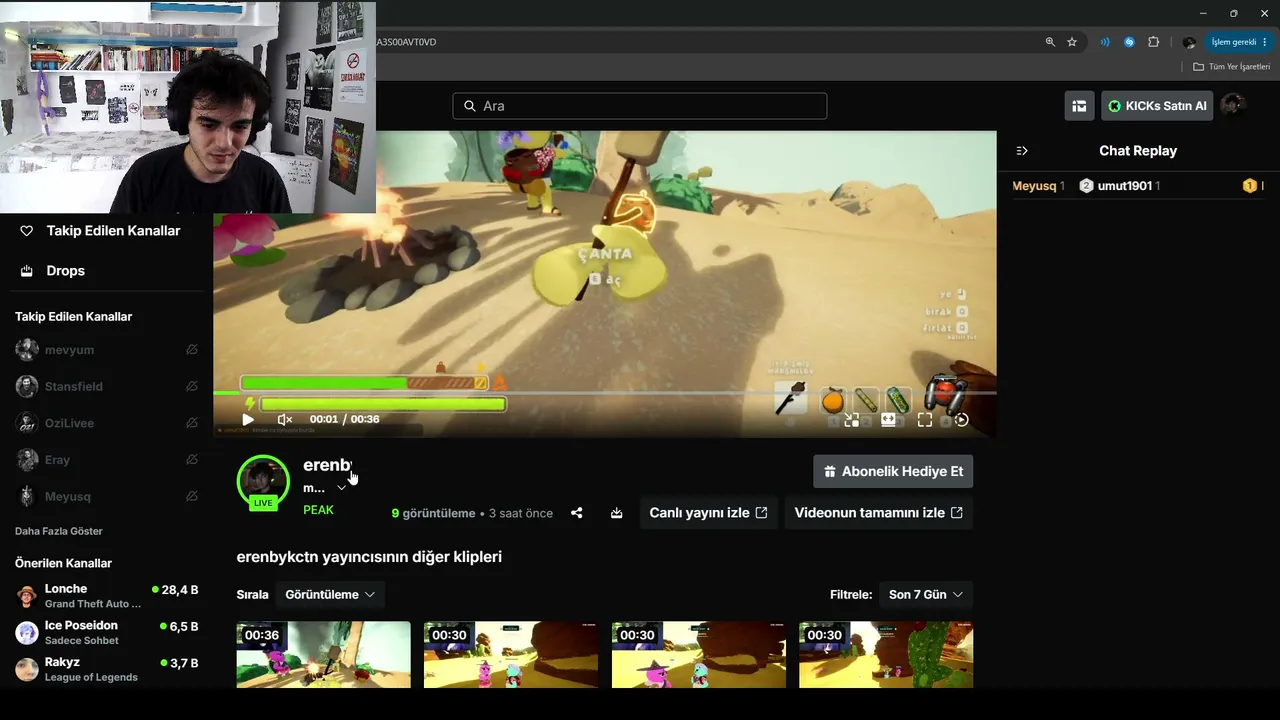Open Videonun tamamını izle link
1280x720 pixels.
[x=879, y=513]
